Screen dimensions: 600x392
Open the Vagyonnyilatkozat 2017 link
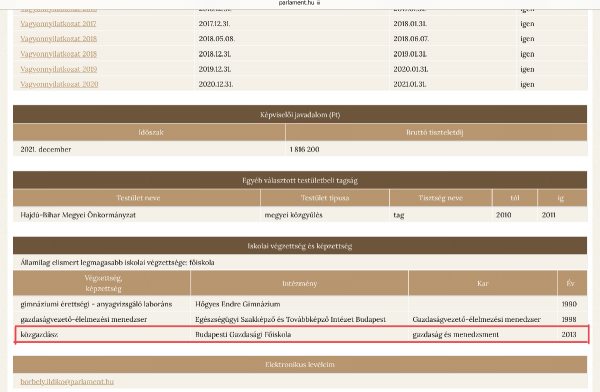coord(58,24)
